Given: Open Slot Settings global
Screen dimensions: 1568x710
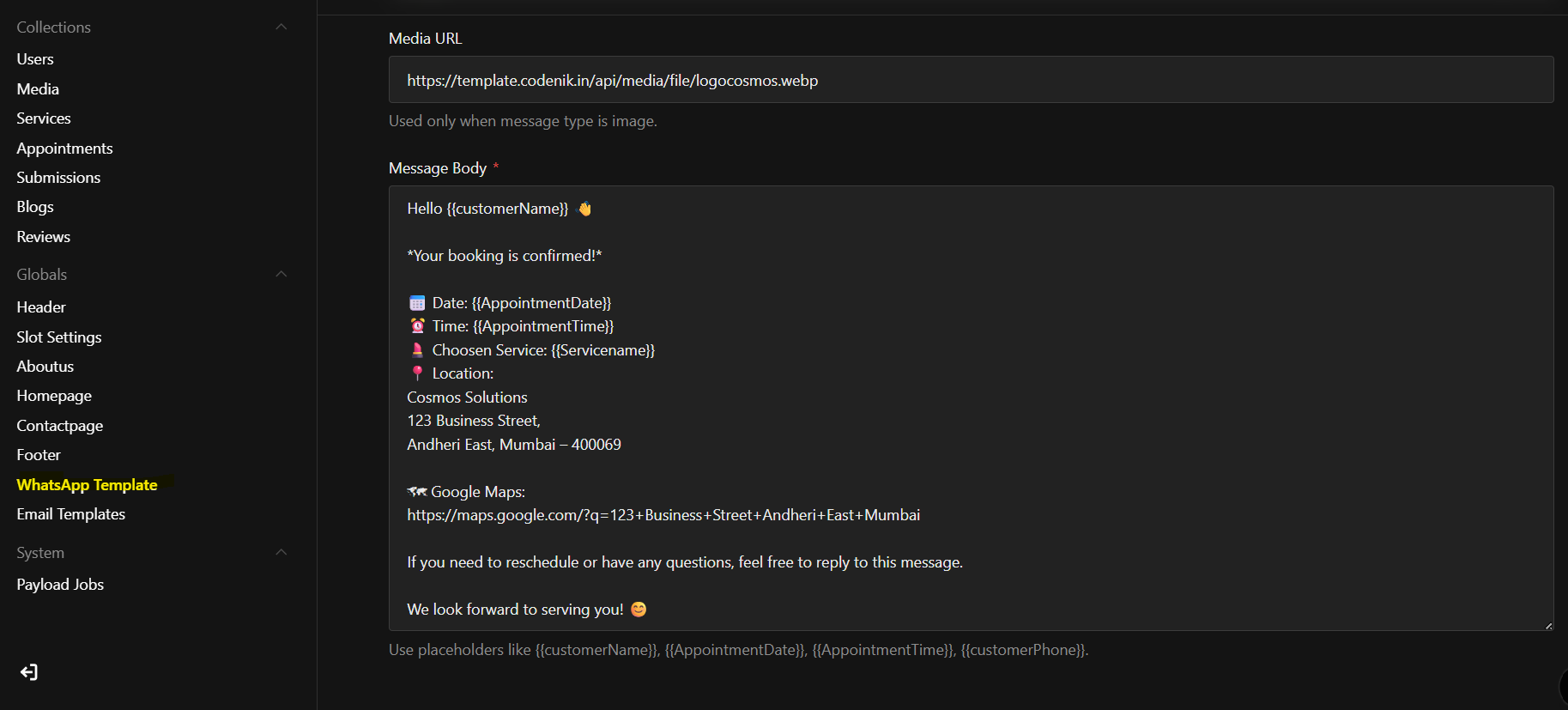Looking at the screenshot, I should click(59, 337).
